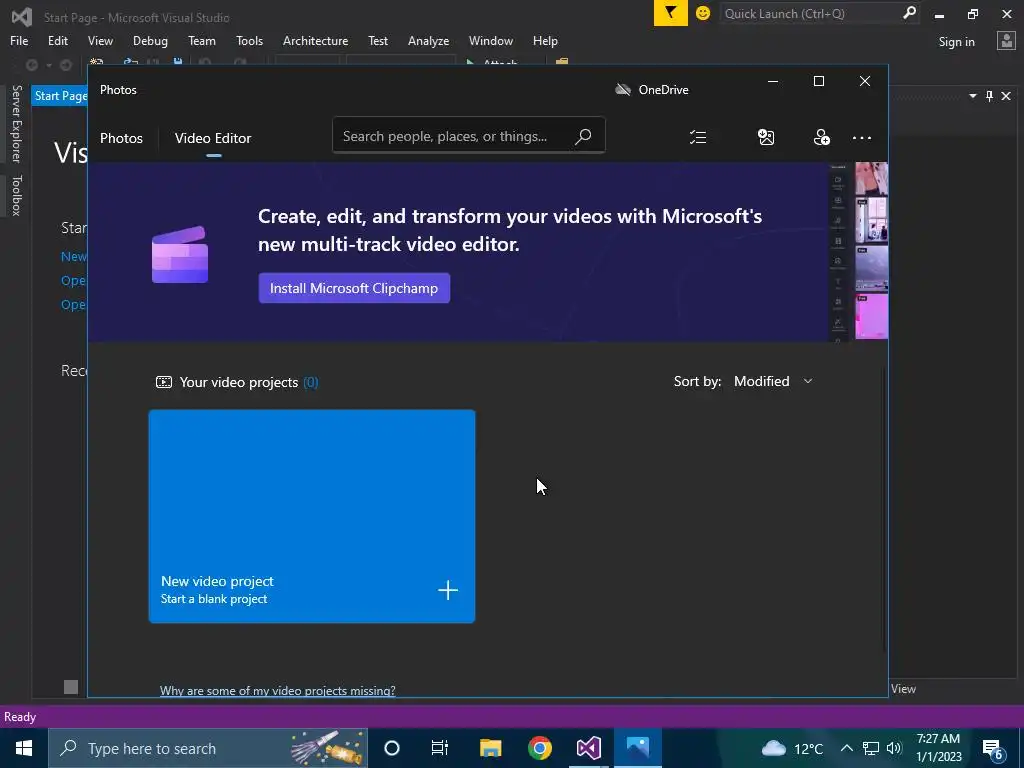
Task: Click the Visual Studio notifications flag icon
Action: [671, 13]
